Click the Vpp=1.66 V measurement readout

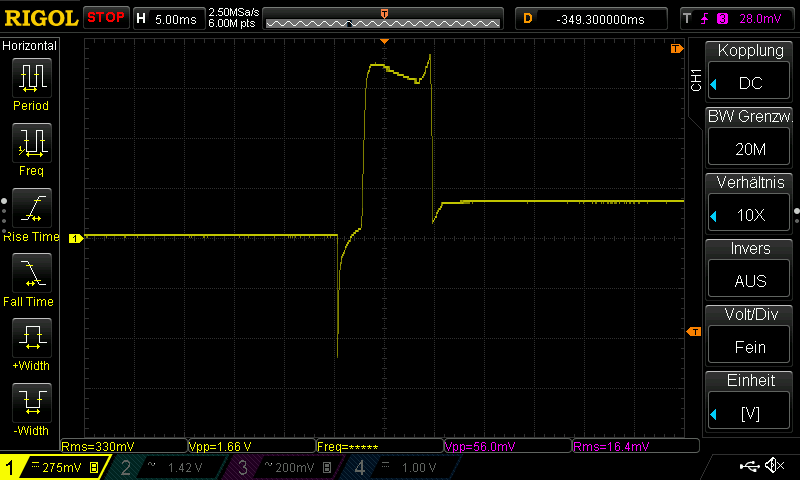pos(252,446)
